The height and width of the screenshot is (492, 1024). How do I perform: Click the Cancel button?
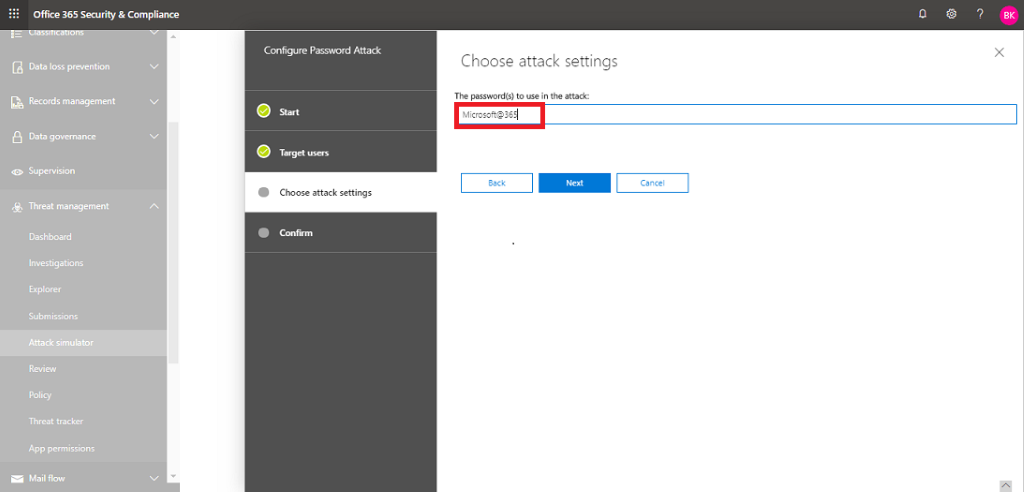pos(652,183)
